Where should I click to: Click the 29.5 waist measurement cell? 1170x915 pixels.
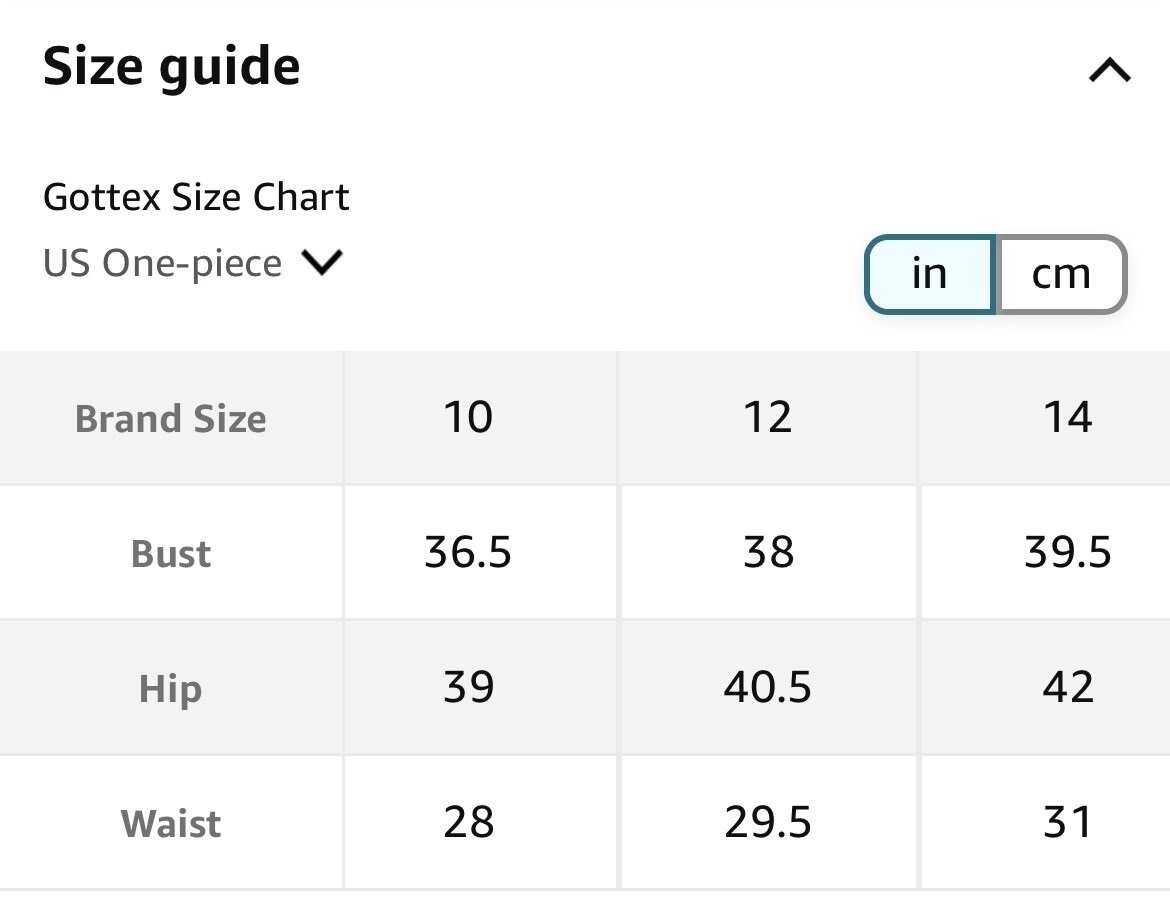coord(767,822)
